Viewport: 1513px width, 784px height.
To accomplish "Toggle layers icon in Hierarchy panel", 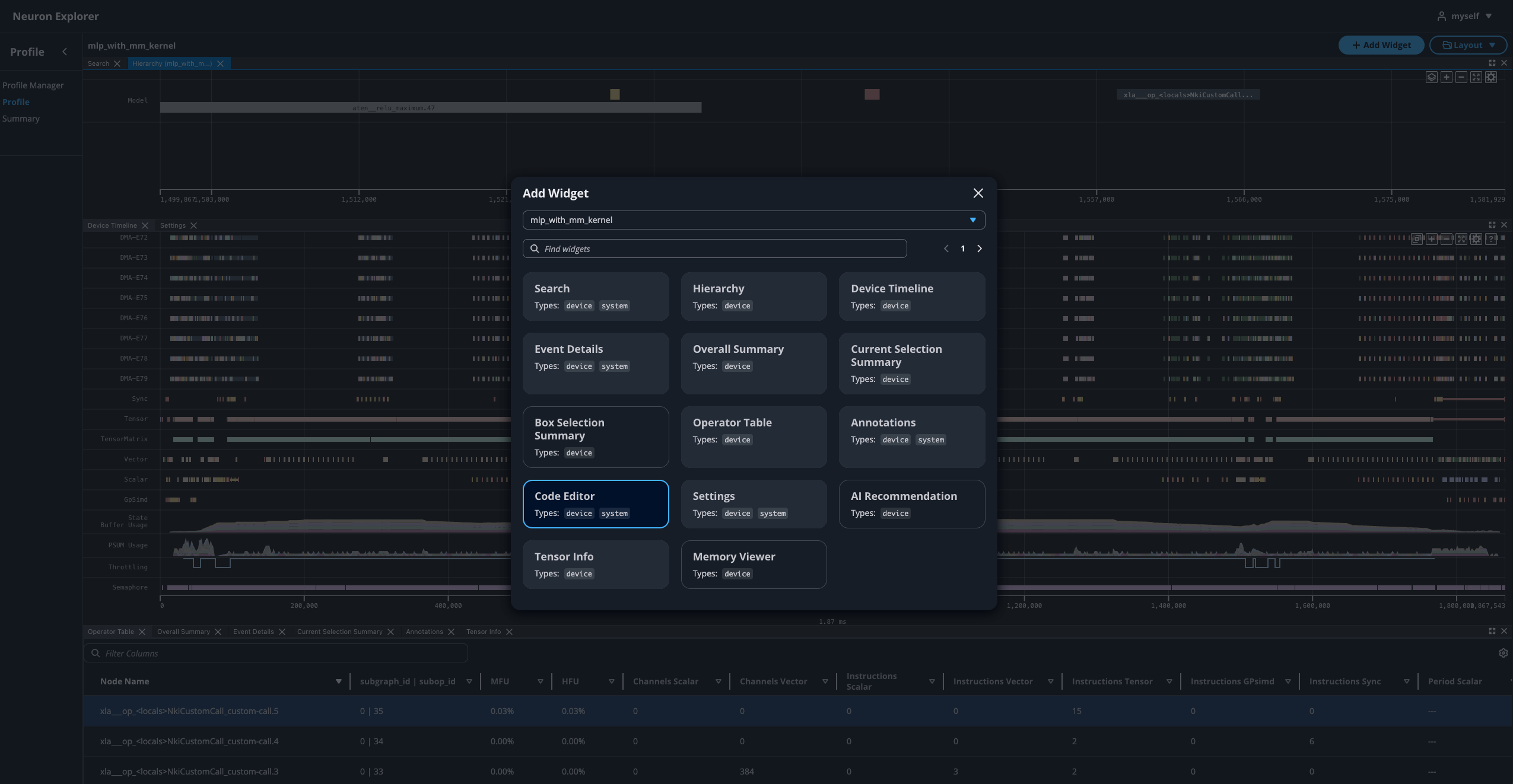I will [1432, 77].
